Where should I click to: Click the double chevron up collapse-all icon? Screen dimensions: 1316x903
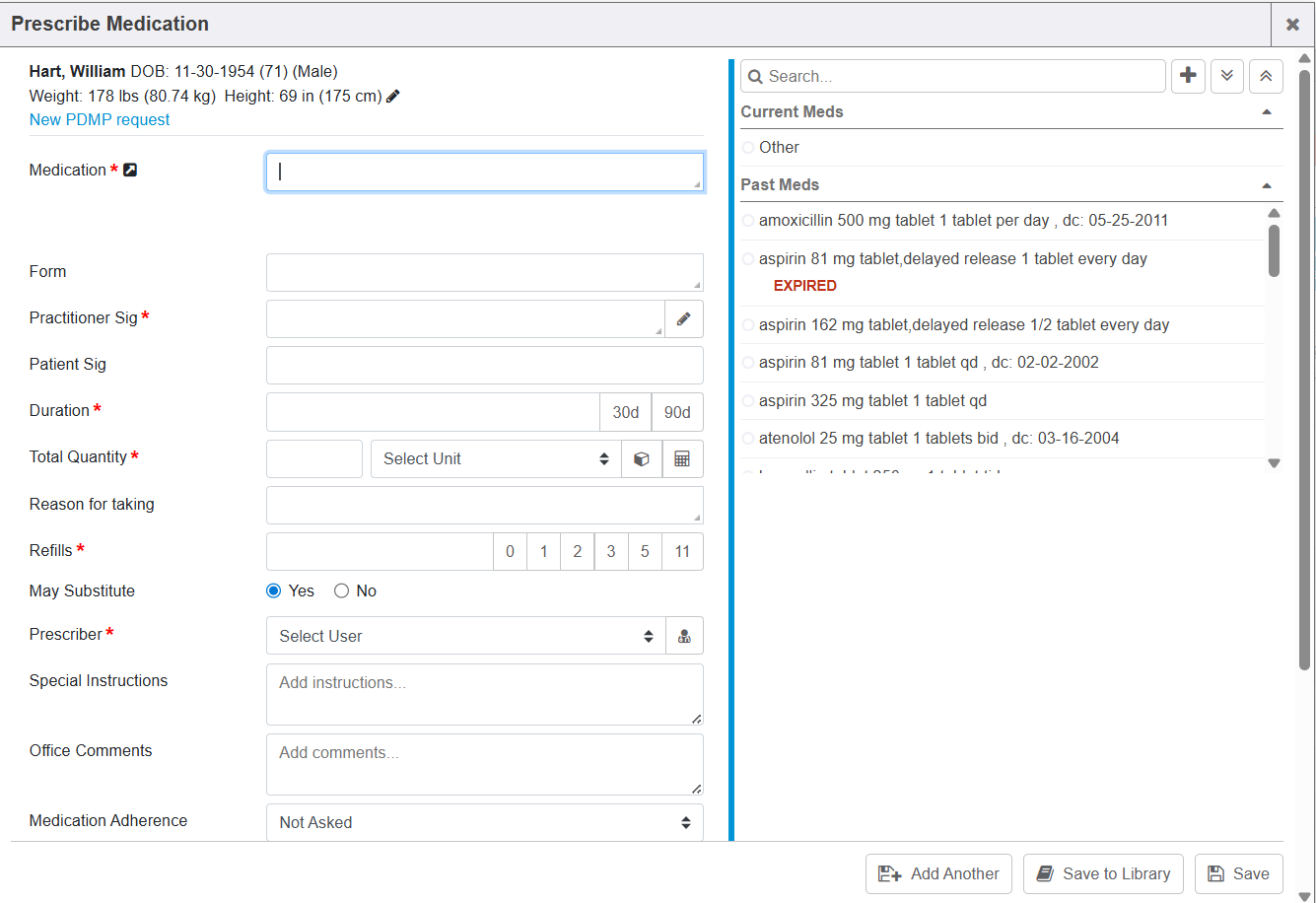[x=1266, y=76]
